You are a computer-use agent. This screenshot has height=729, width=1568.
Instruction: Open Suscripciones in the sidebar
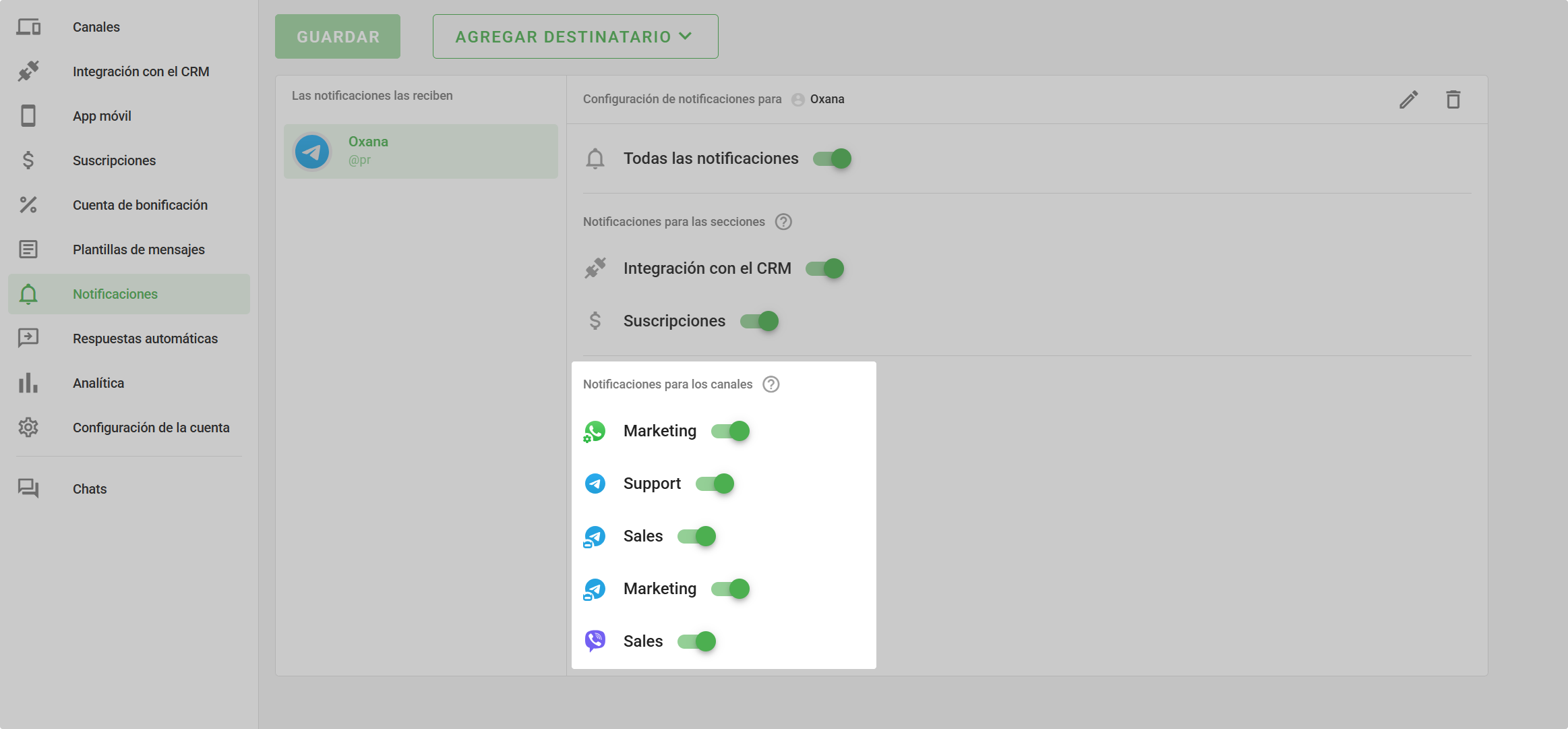[129, 161]
